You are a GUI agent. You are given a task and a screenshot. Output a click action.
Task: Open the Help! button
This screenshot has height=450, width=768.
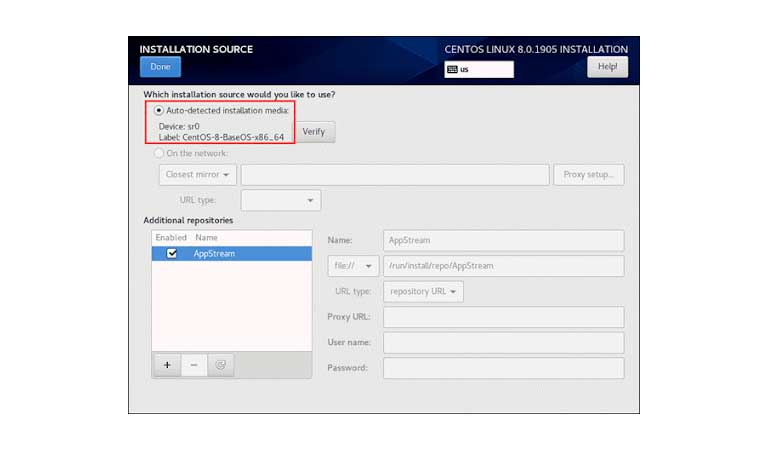tap(607, 67)
